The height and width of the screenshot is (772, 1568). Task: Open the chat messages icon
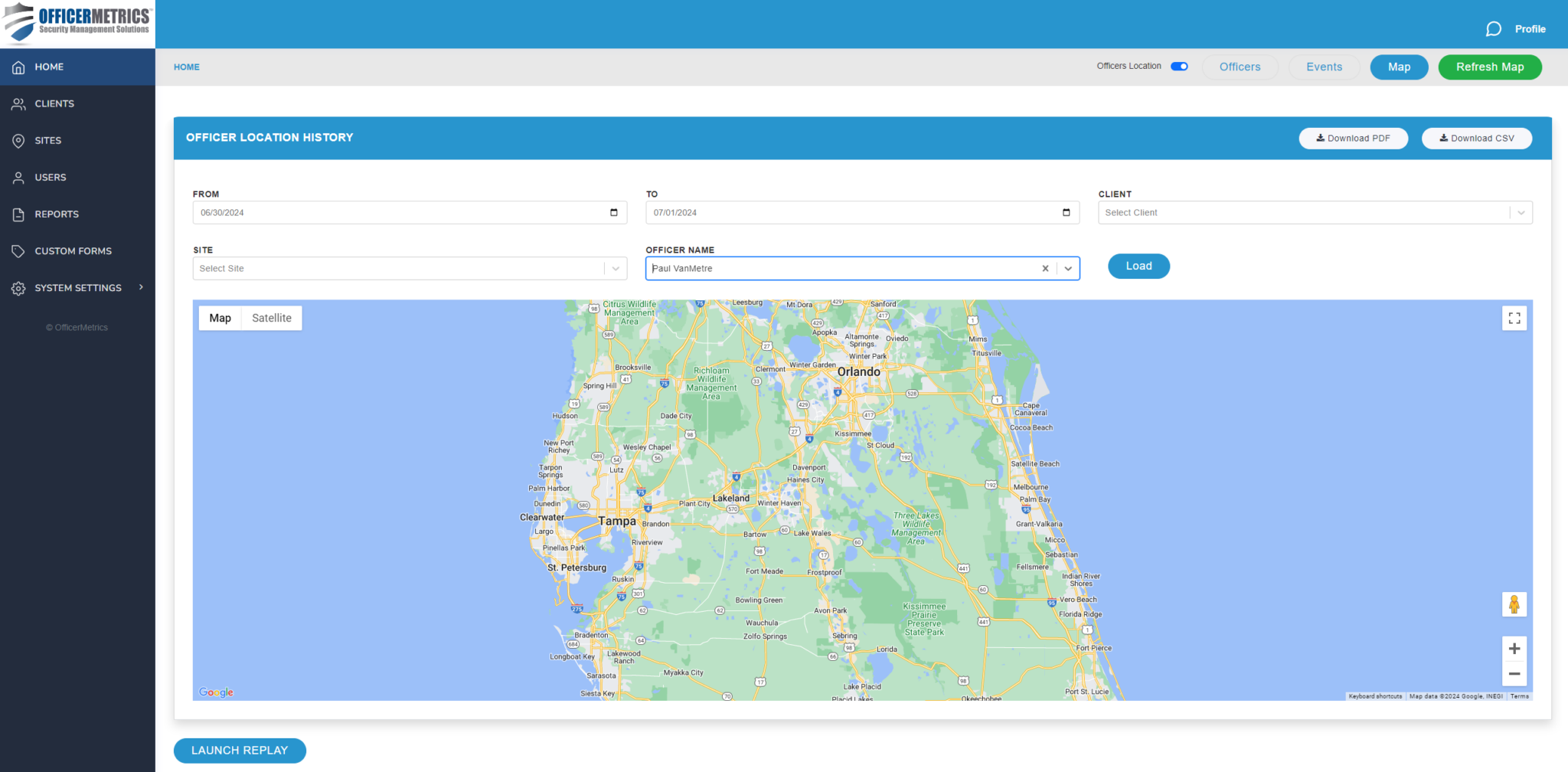tap(1493, 29)
